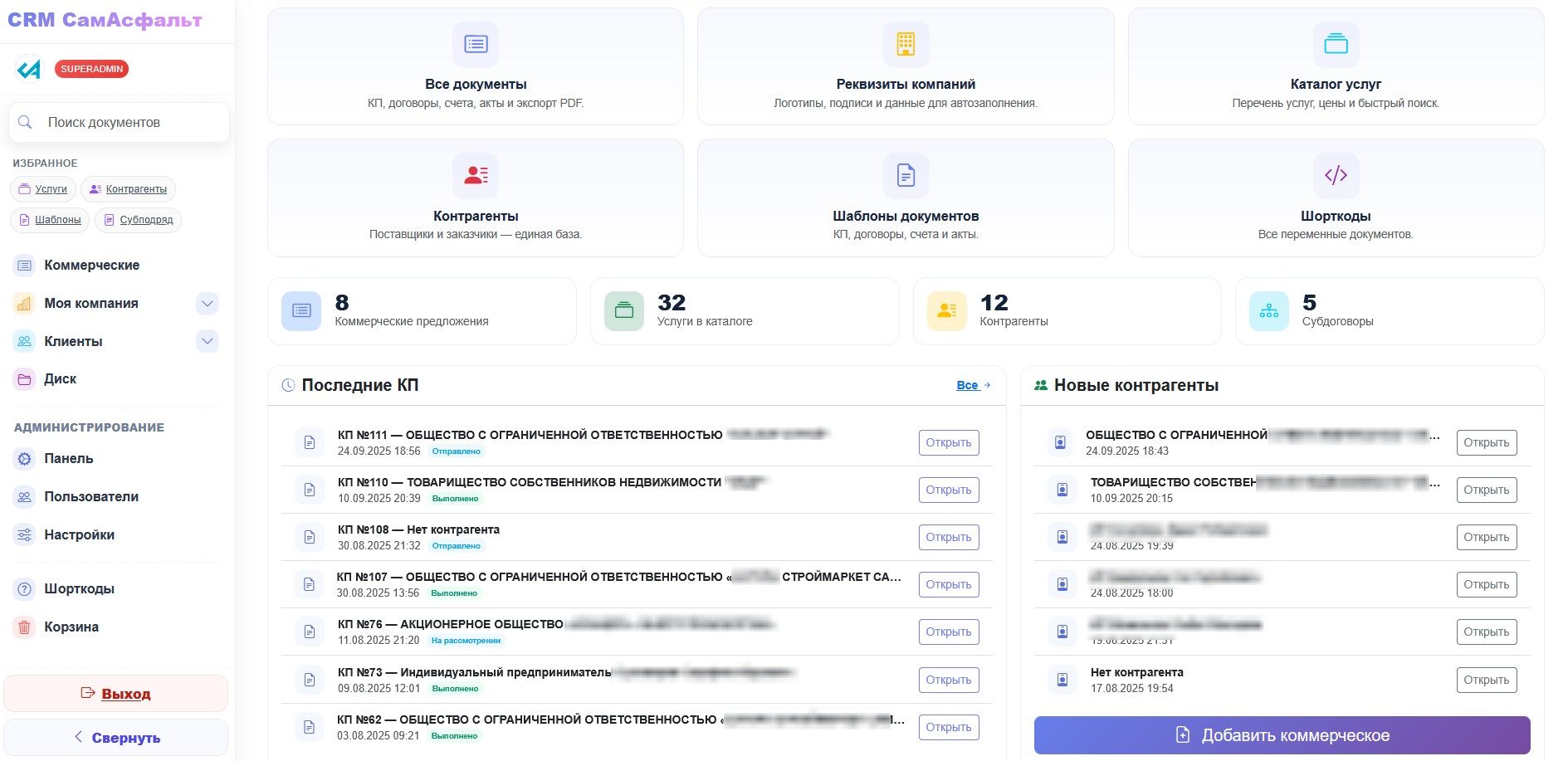Open КП №107 with Открыть
The image size is (1568, 761).
pos(949,584)
